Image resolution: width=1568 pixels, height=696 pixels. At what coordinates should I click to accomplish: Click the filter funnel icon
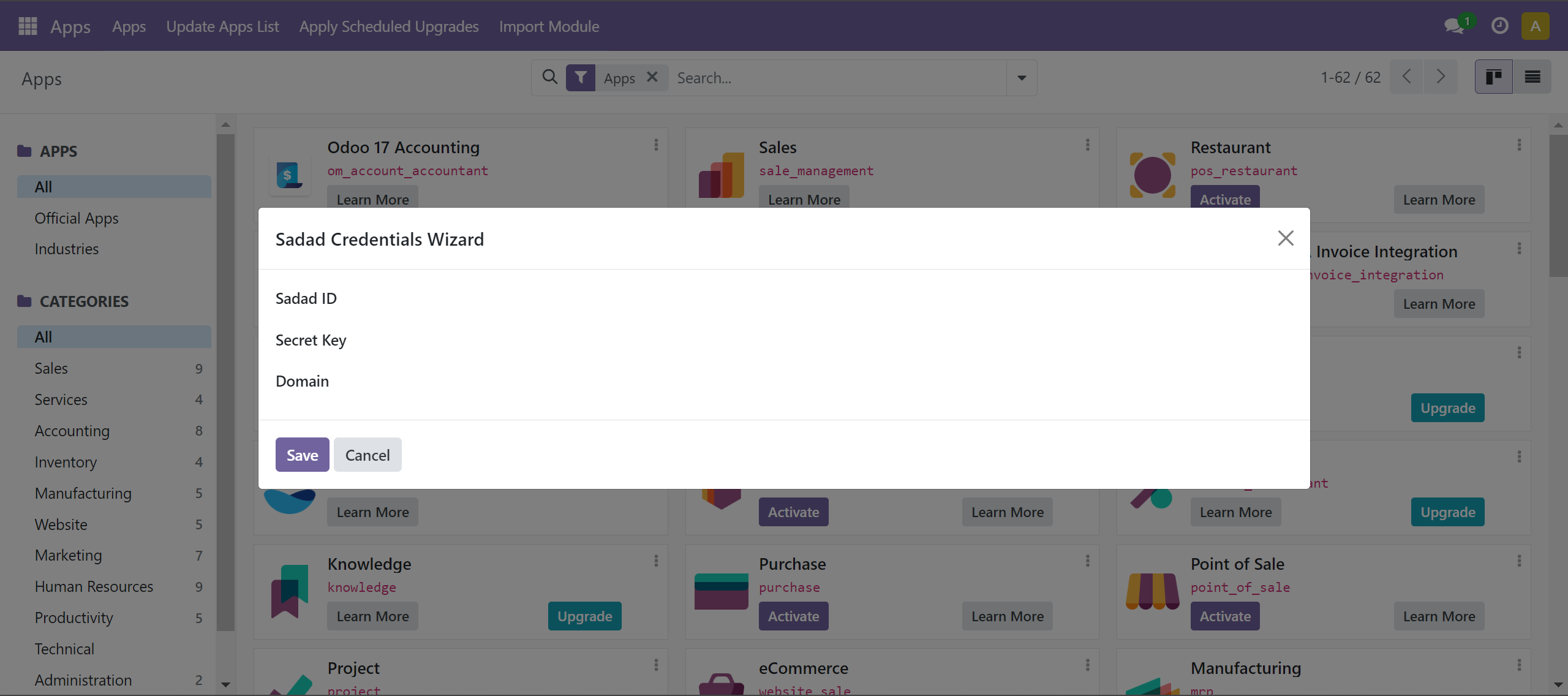tap(580, 78)
